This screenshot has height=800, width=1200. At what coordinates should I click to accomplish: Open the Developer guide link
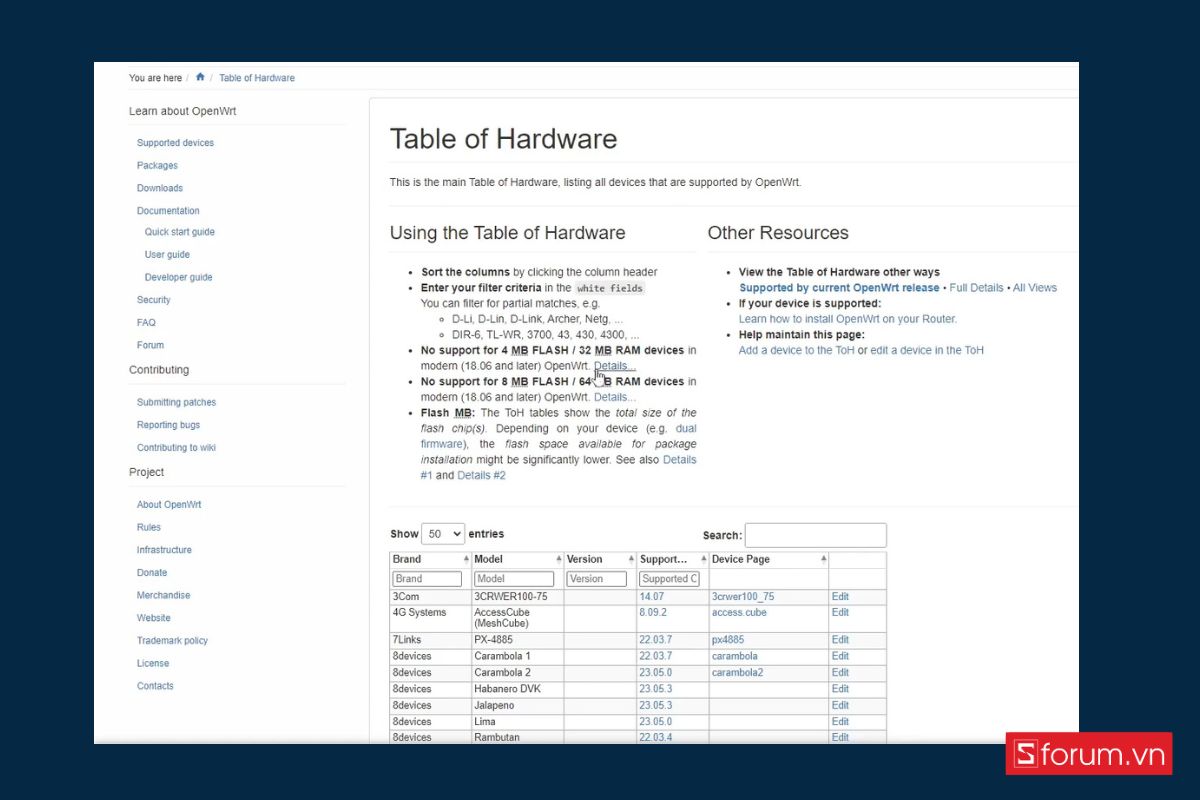click(179, 278)
